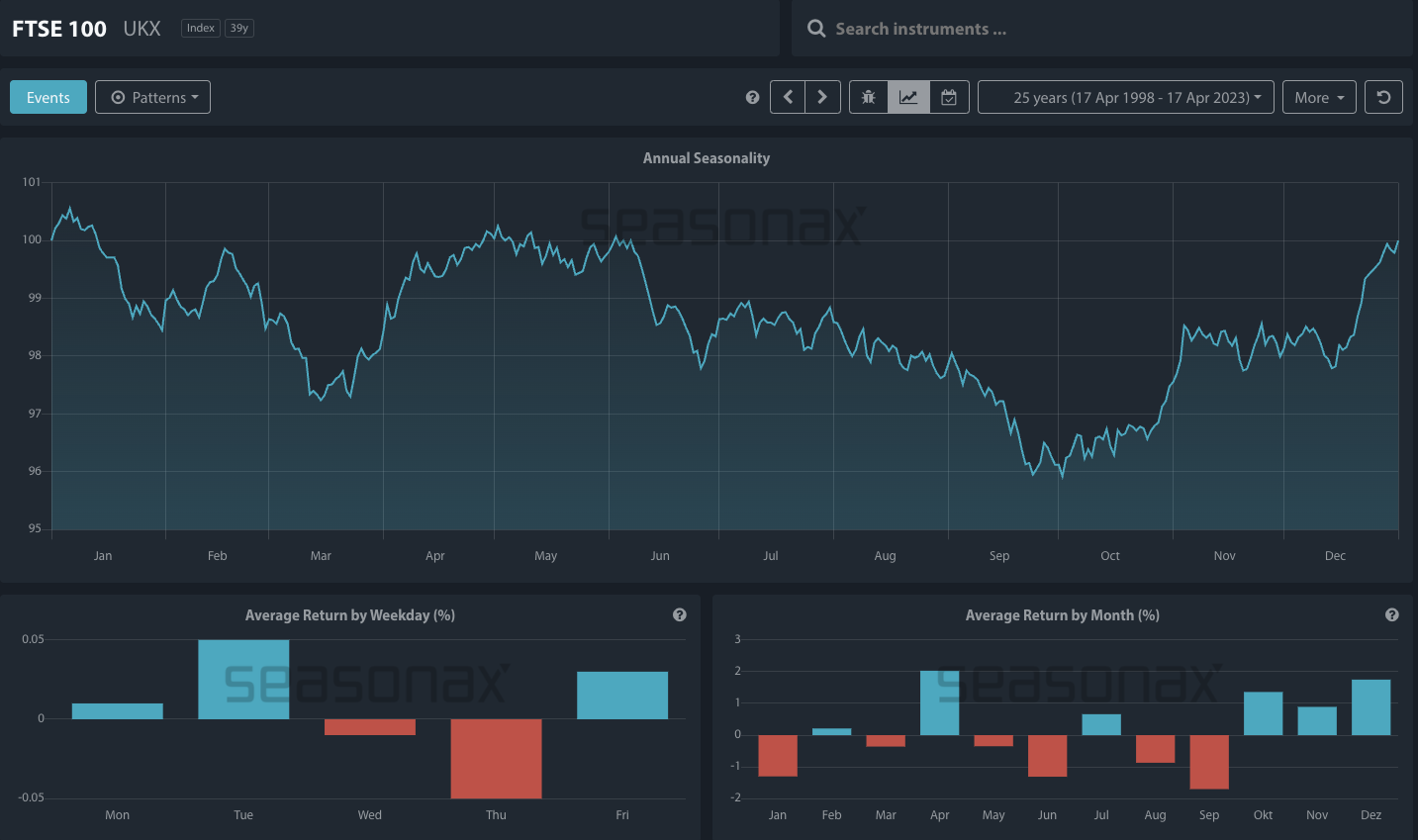Click the Search instruments field
The height and width of the screenshot is (840, 1418).
pos(1103,29)
